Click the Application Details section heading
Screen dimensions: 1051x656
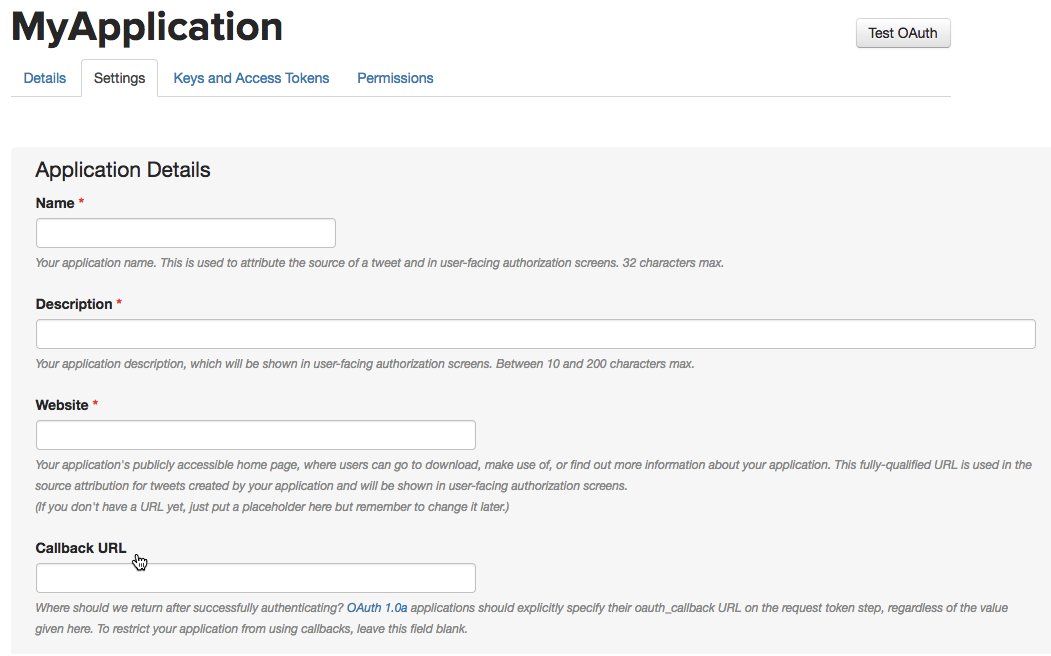click(x=123, y=170)
